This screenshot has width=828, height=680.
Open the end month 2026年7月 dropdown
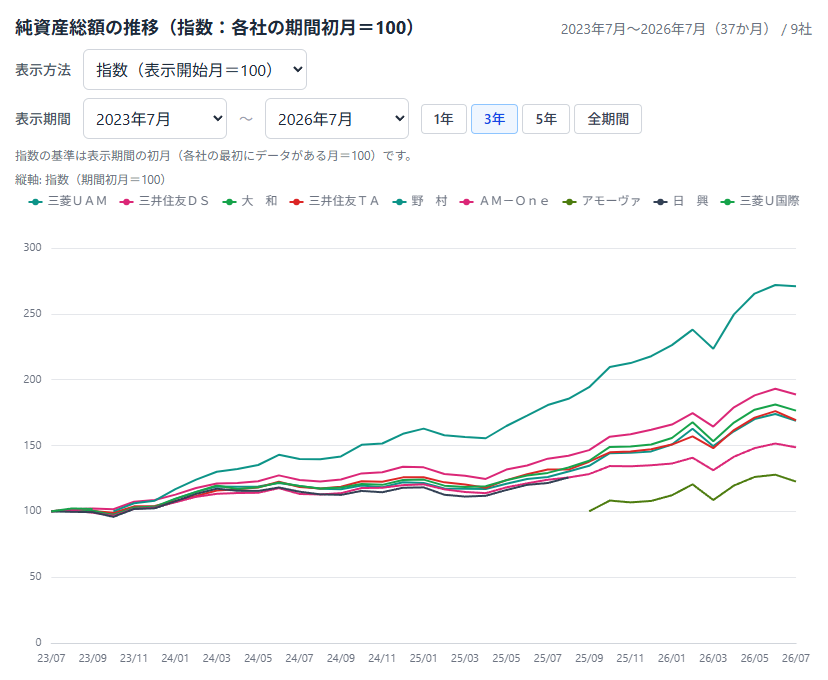(x=337, y=119)
